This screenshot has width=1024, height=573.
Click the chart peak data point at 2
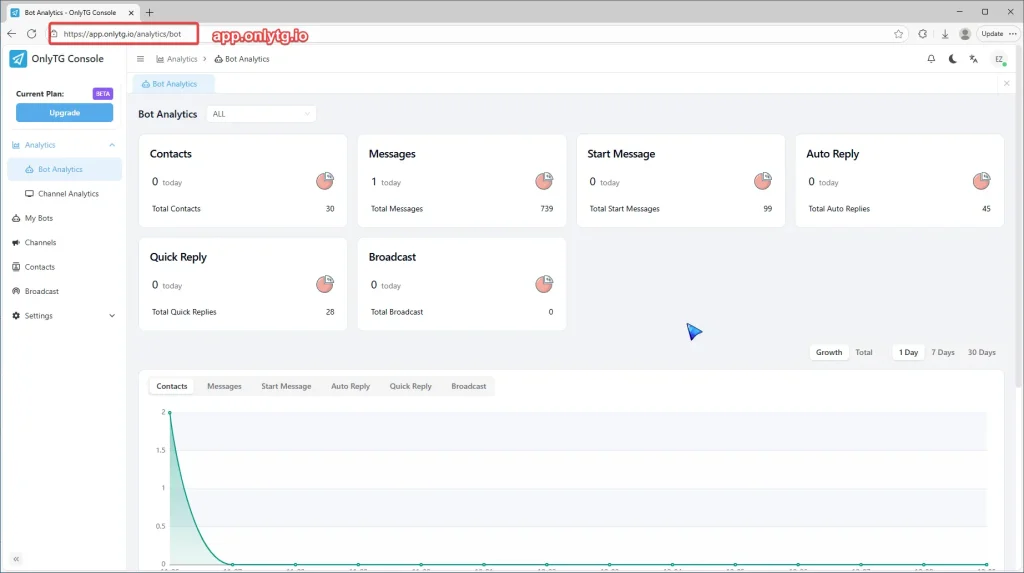tap(170, 412)
